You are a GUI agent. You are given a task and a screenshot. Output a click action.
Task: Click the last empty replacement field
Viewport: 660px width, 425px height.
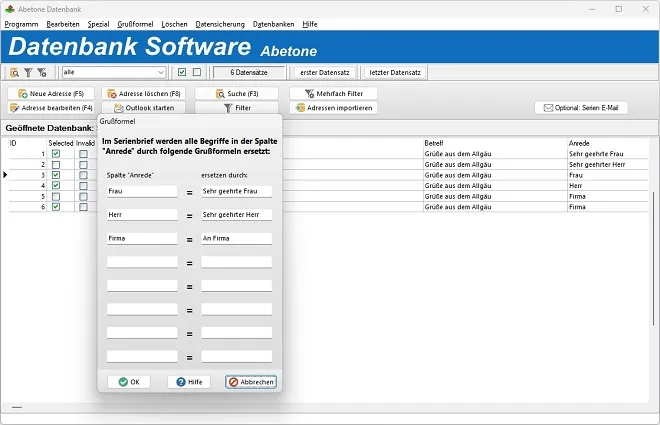pos(237,356)
